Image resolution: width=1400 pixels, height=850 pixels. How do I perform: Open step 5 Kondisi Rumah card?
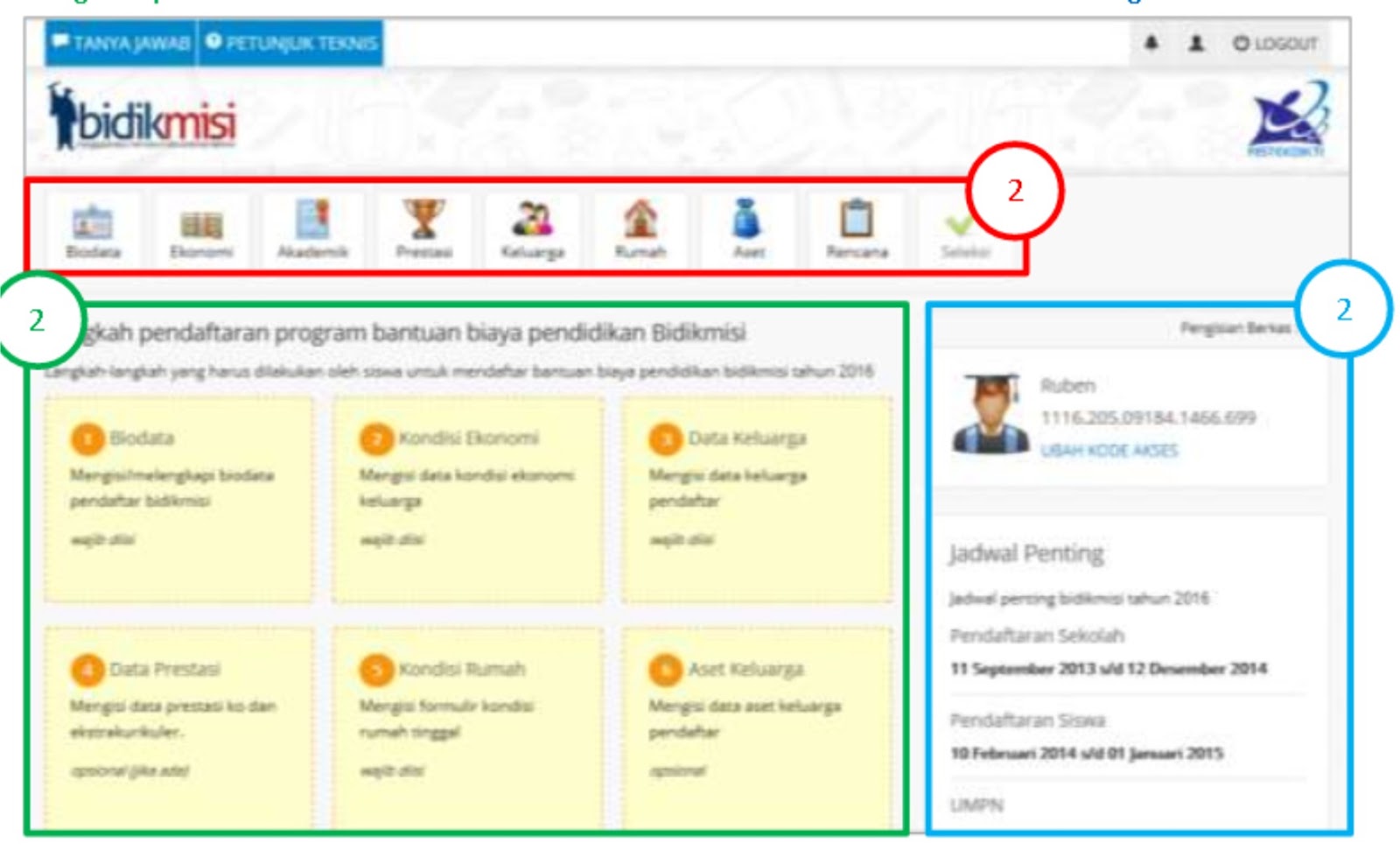tap(468, 727)
